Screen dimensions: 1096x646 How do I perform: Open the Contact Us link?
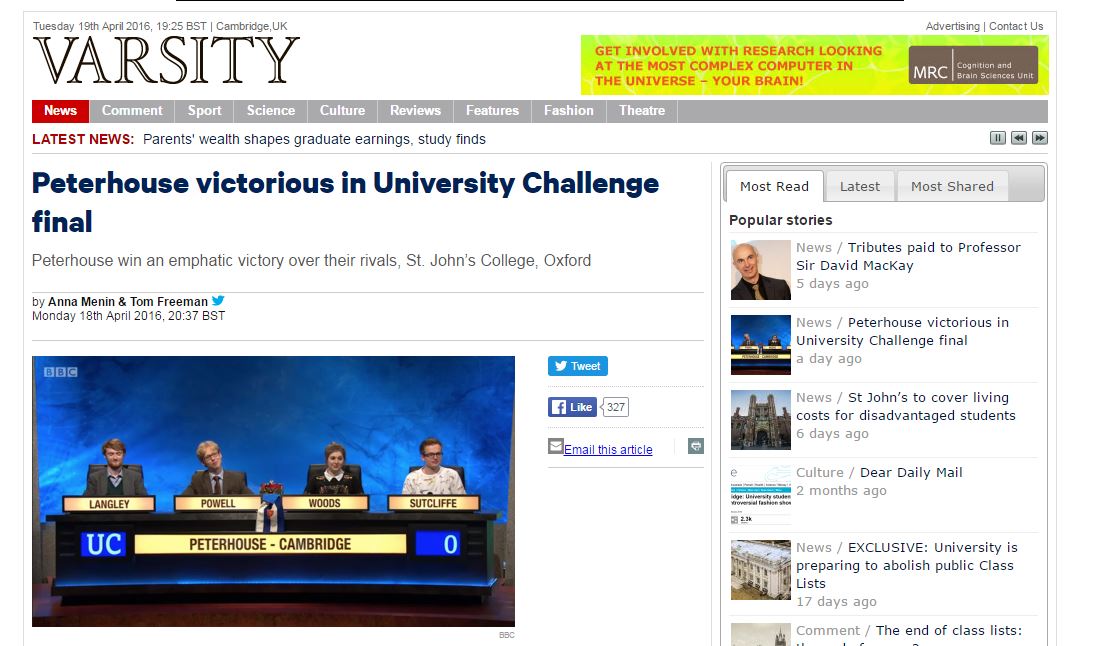click(x=1016, y=26)
